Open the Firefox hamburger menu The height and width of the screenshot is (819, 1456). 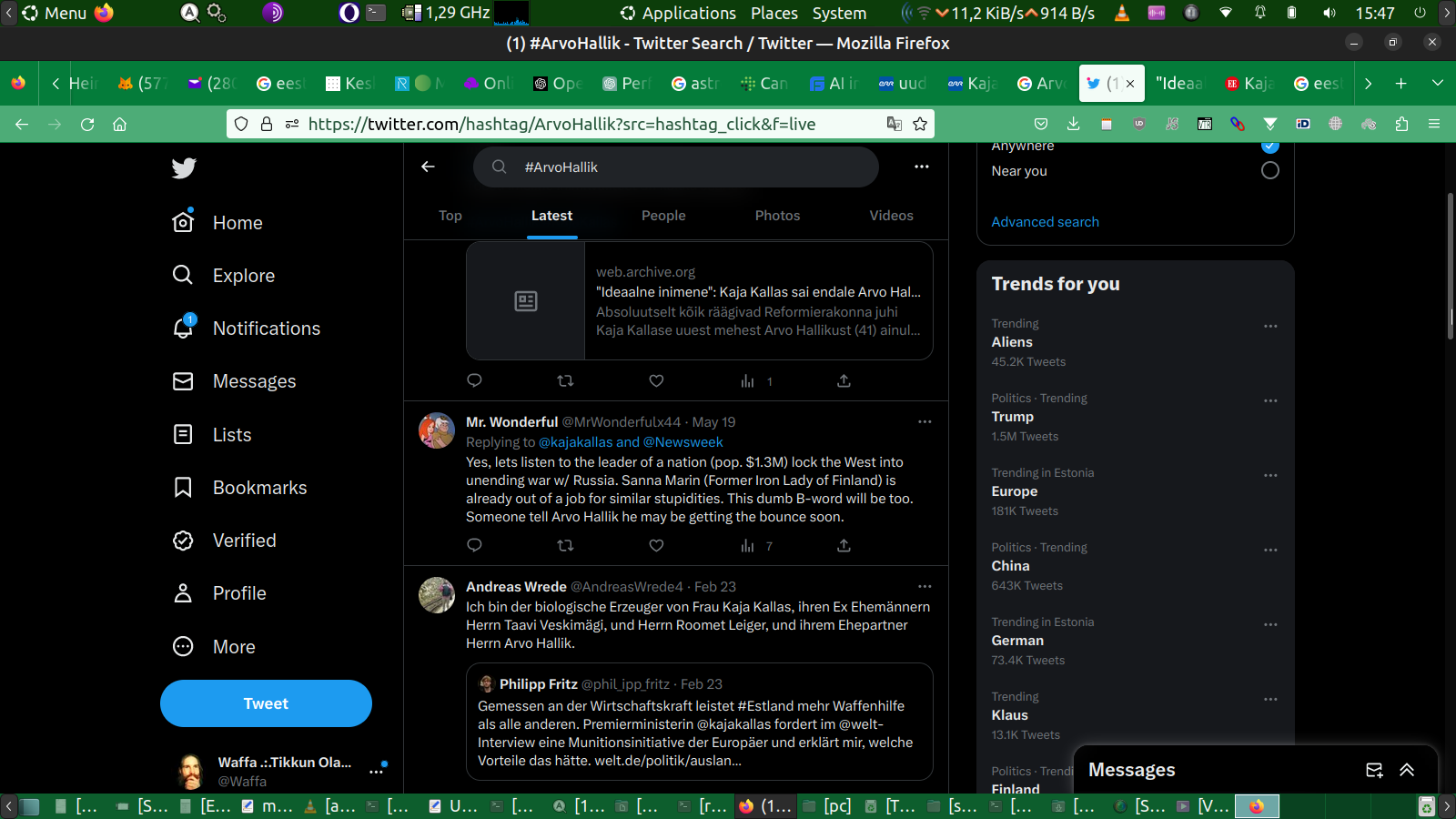coord(1434,124)
